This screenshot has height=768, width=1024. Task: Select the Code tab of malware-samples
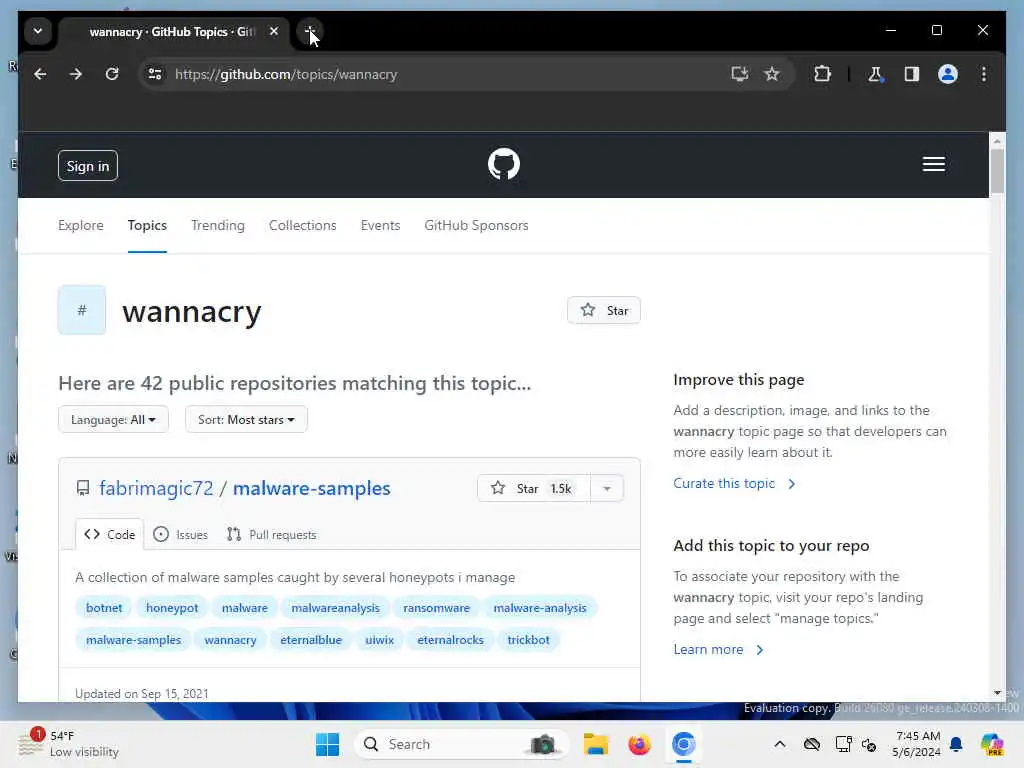(x=110, y=535)
